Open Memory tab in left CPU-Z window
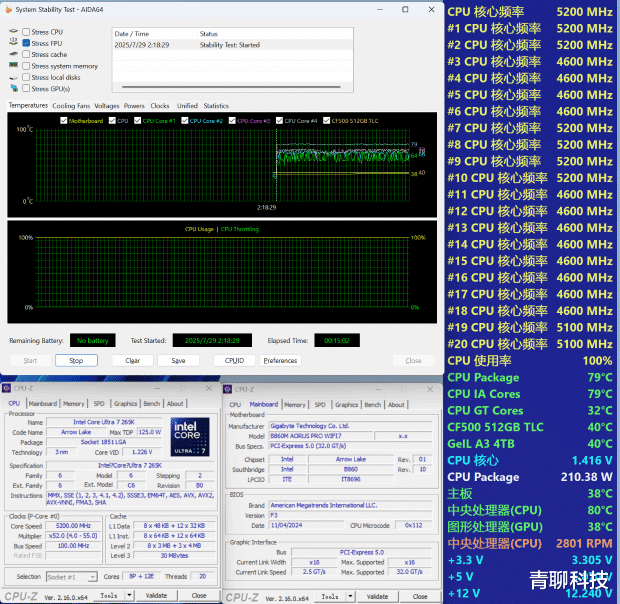Image resolution: width=620 pixels, height=604 pixels. point(74,404)
